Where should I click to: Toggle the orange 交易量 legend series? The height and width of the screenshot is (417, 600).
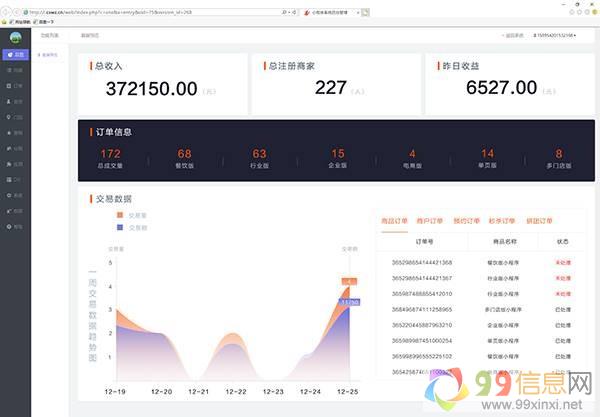[x=133, y=215]
